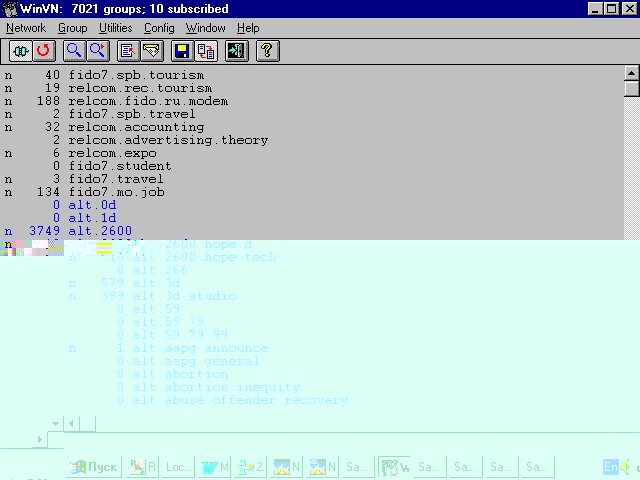Open the Config menu
The height and width of the screenshot is (480, 640).
(x=159, y=28)
